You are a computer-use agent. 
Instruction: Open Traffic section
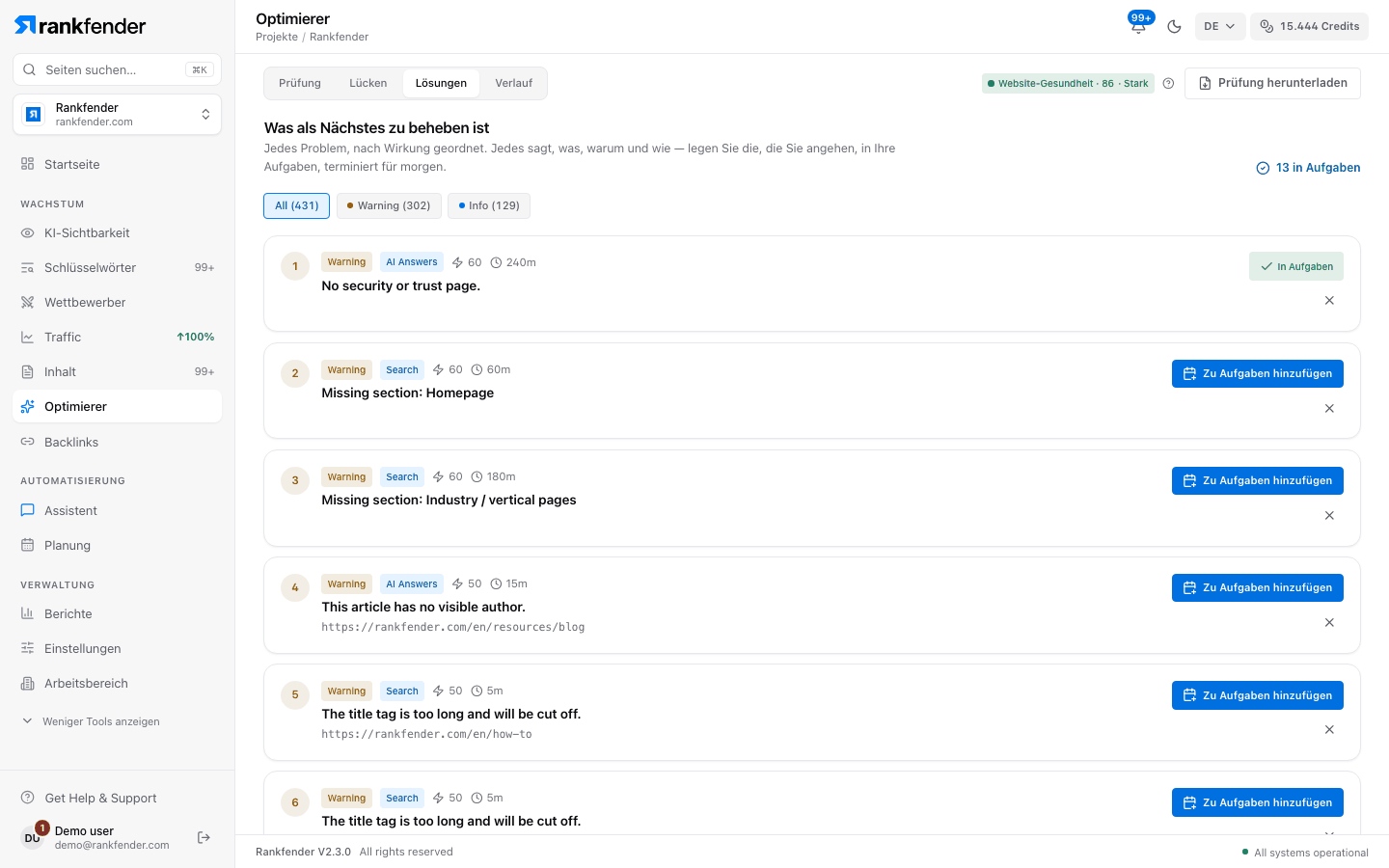click(x=117, y=337)
